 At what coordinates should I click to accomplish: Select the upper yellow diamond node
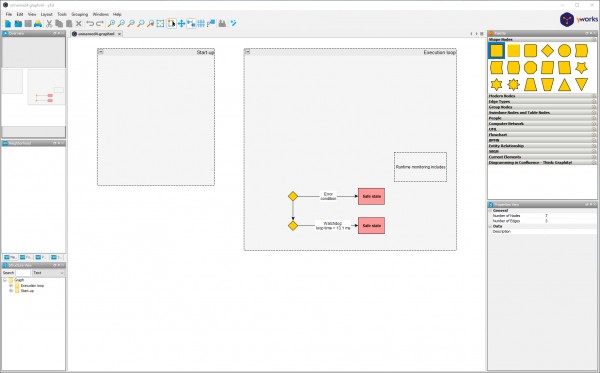point(293,196)
